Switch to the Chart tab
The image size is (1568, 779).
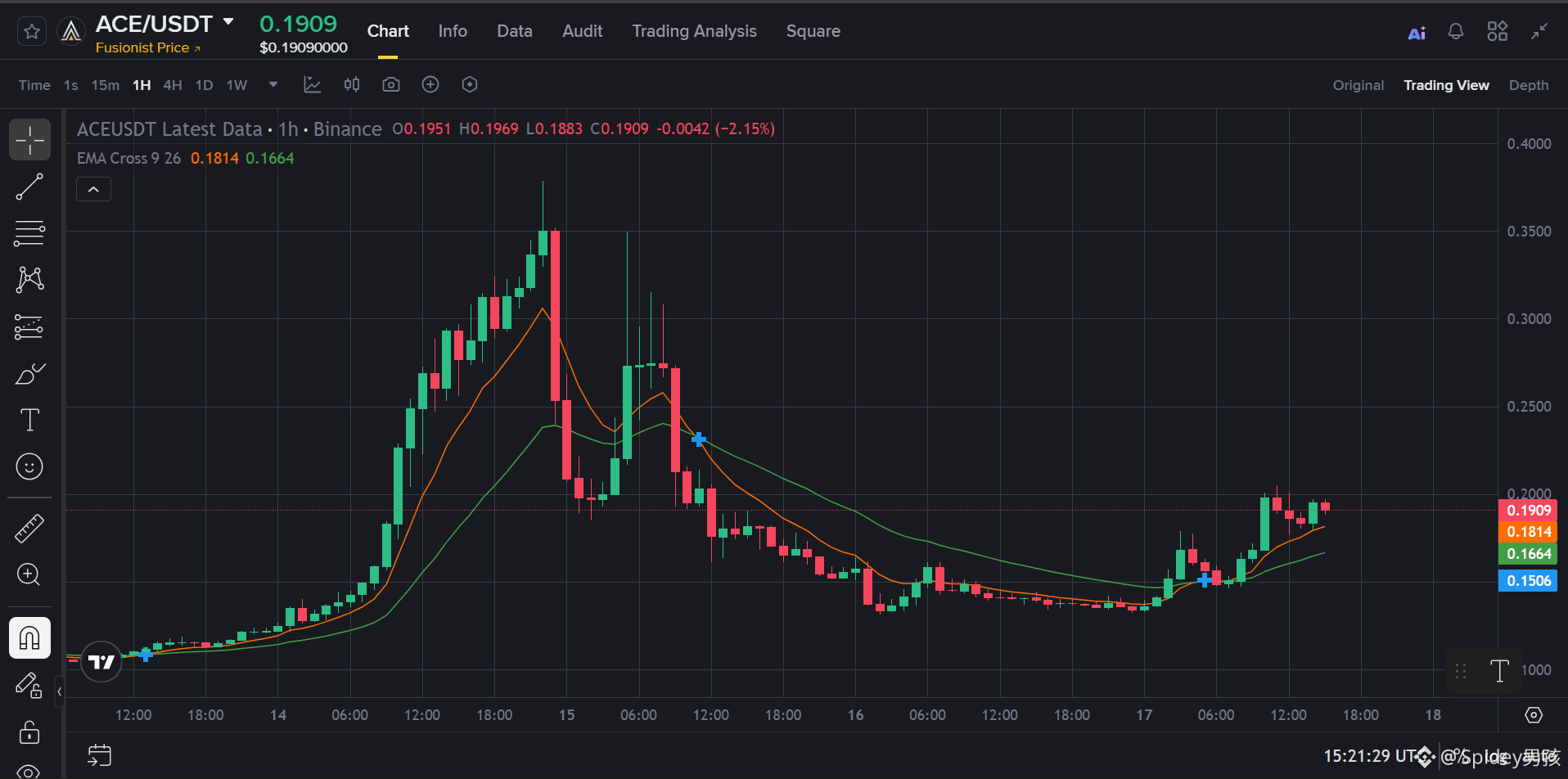pos(388,31)
